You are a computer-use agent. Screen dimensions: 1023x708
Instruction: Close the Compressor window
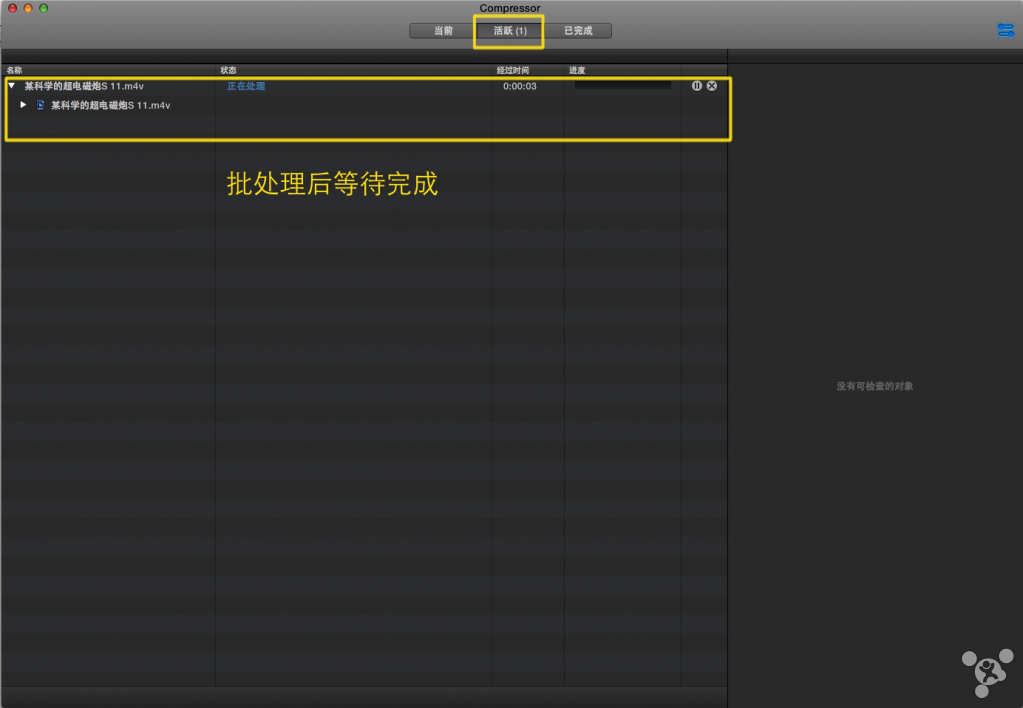[12, 8]
